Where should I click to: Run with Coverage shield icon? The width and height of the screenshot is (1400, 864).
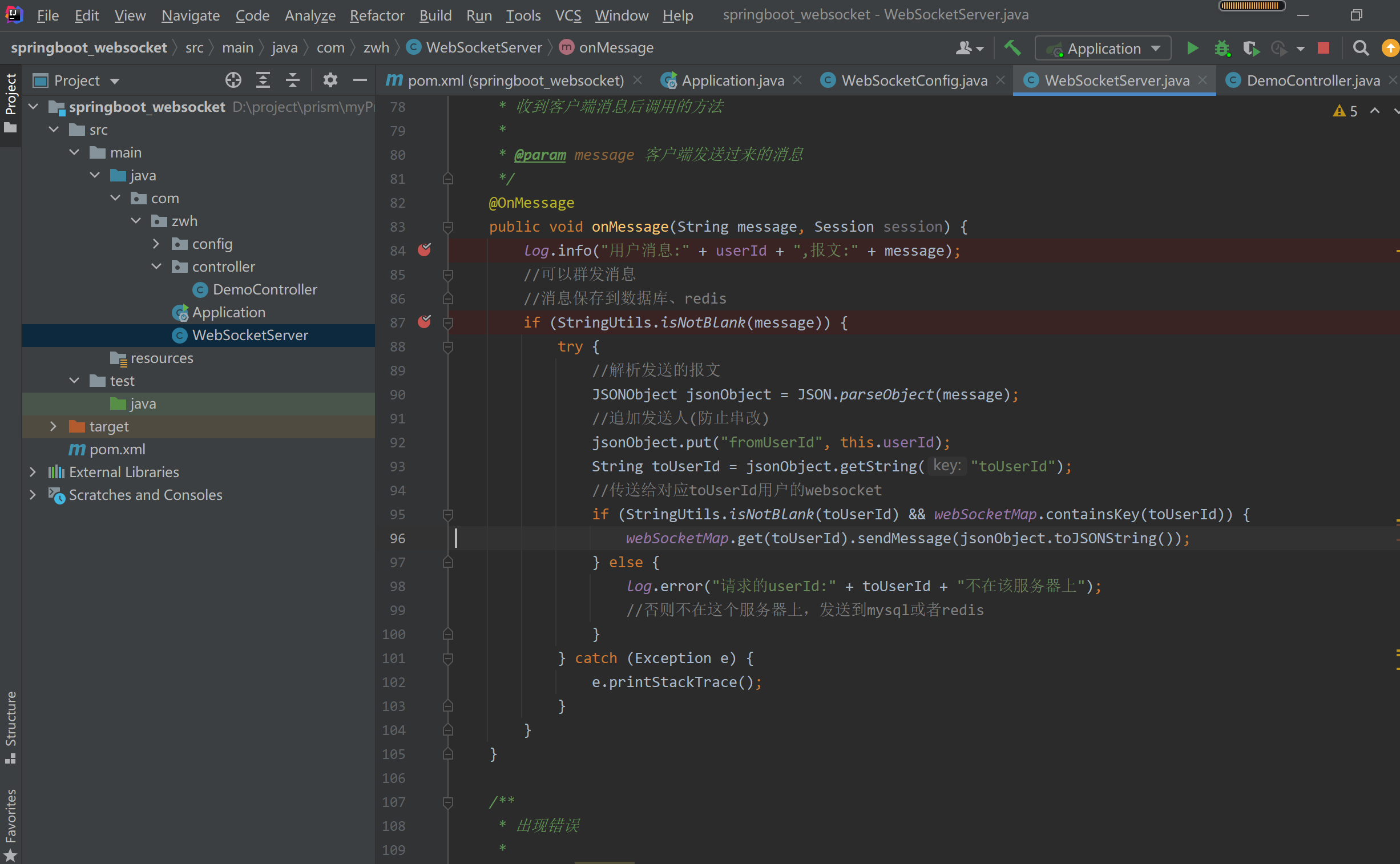1251,48
